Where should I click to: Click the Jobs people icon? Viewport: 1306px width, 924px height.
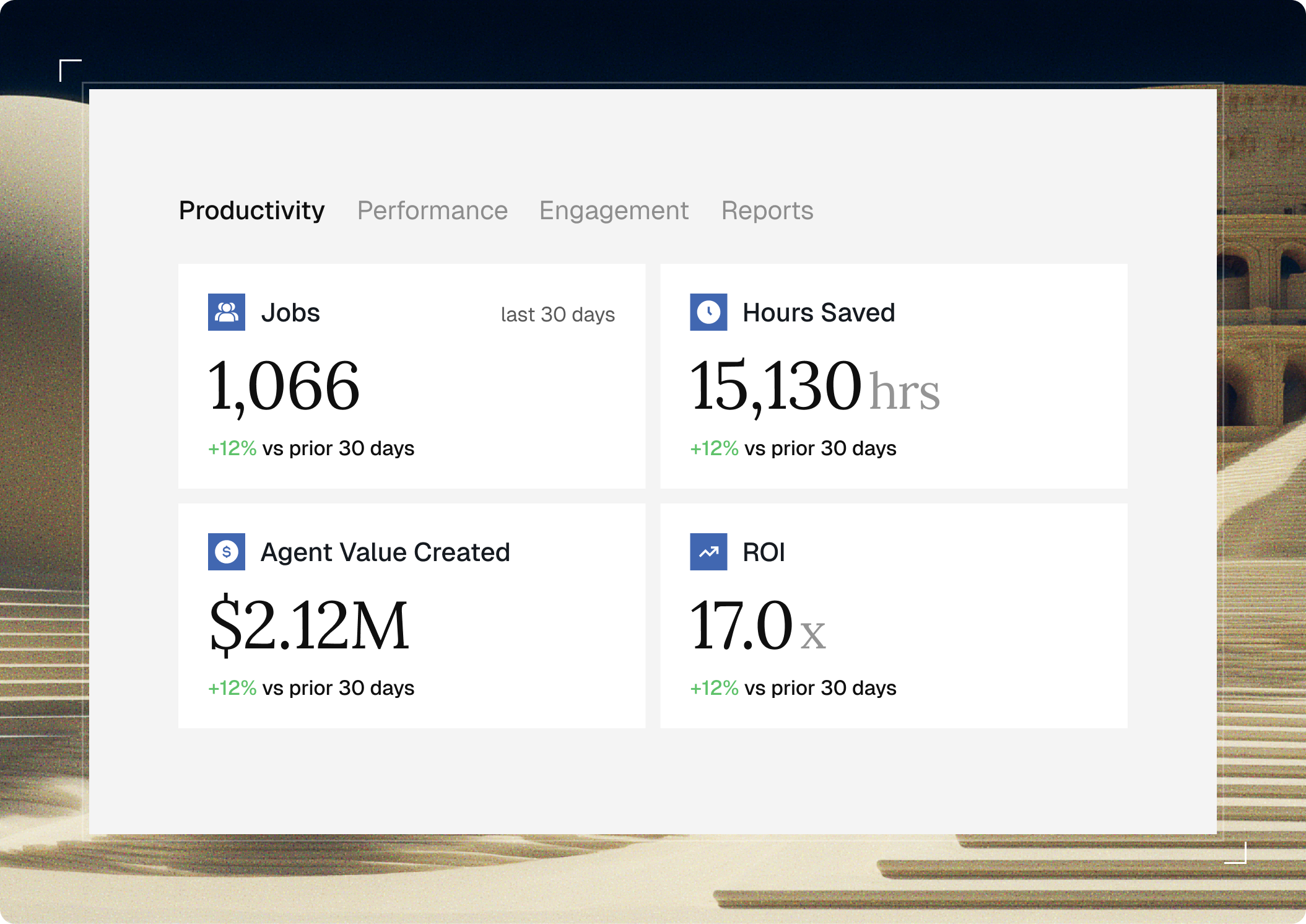[226, 312]
